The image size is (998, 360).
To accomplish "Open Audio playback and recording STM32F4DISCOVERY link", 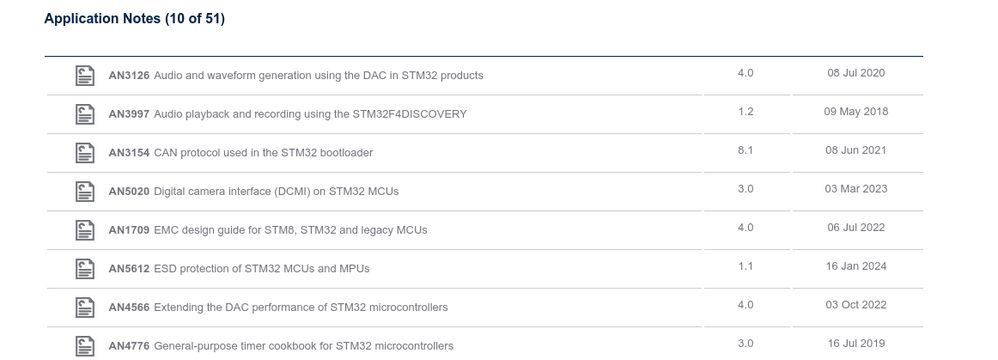I will 288,114.
